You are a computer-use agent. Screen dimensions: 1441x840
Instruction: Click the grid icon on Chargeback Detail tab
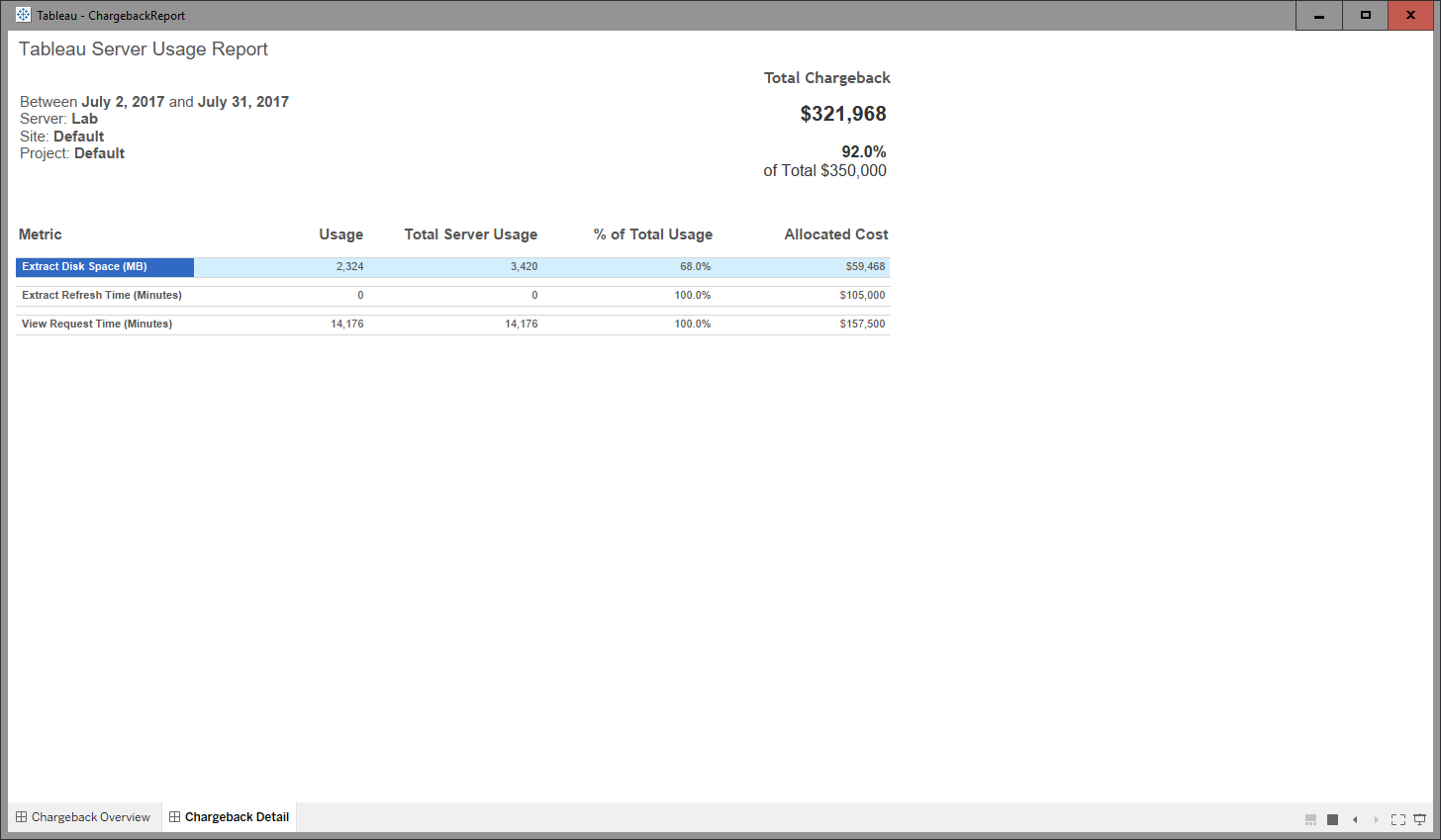(x=175, y=817)
